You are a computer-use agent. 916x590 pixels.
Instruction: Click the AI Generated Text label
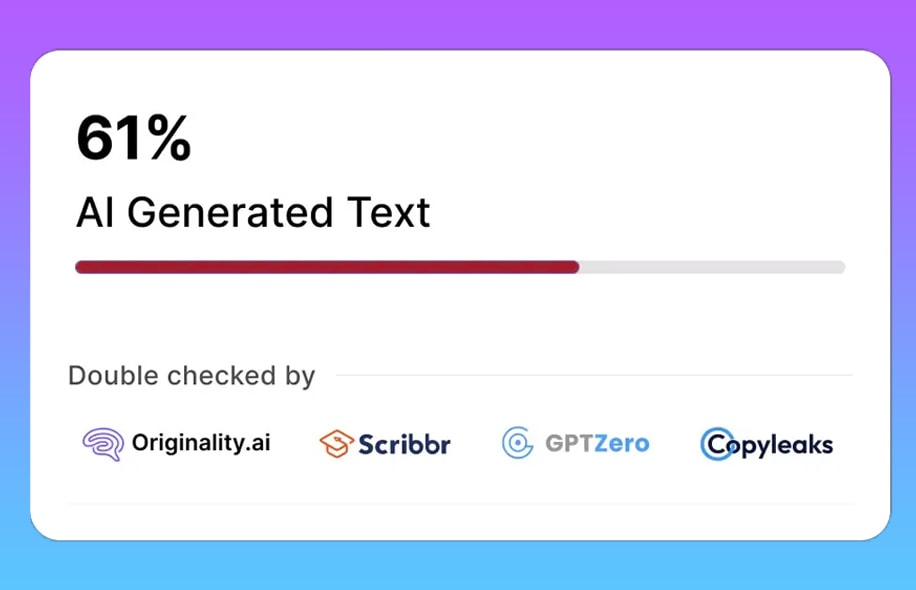[254, 212]
